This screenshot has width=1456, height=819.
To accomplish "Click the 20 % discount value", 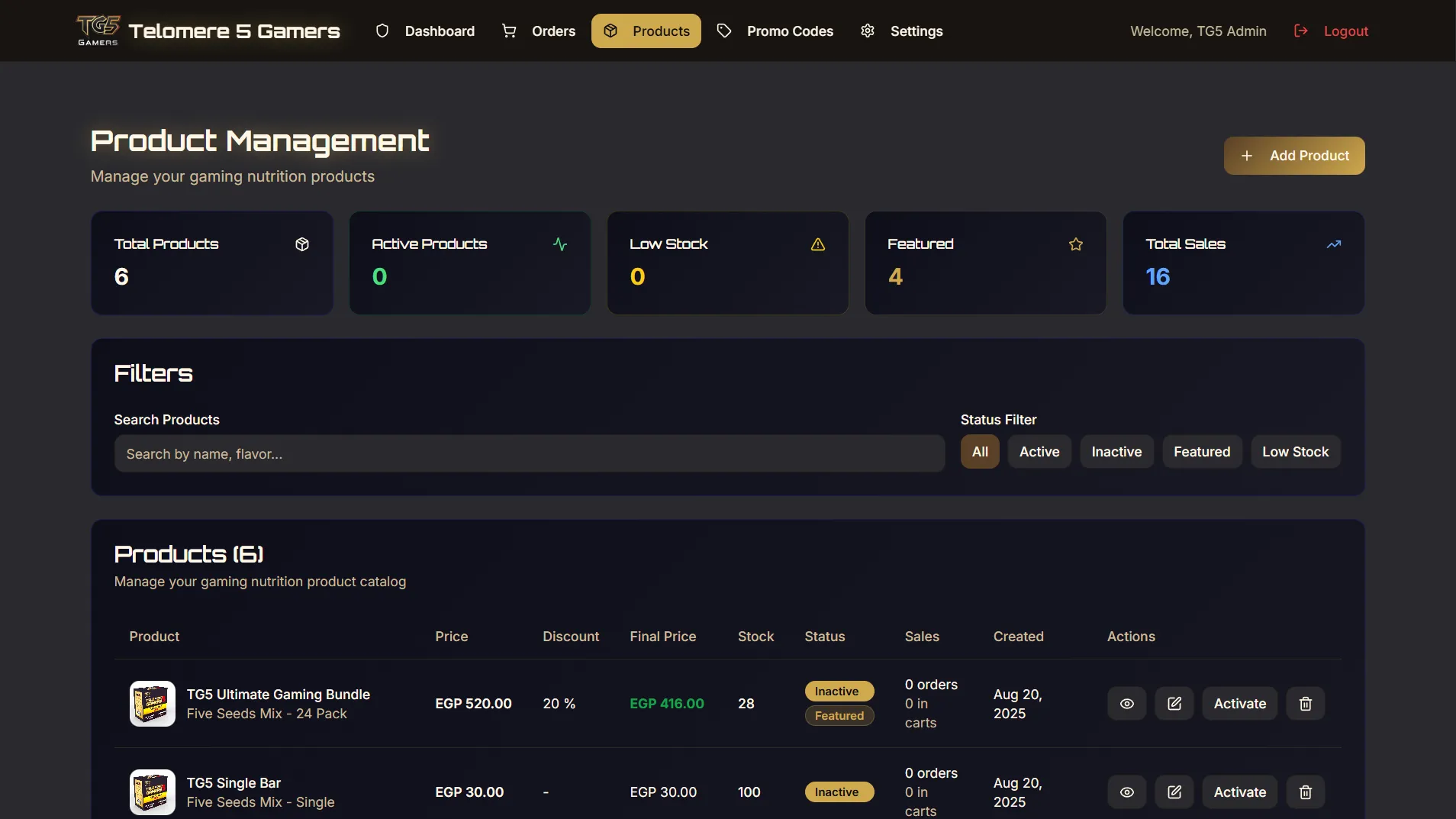I will click(x=559, y=704).
